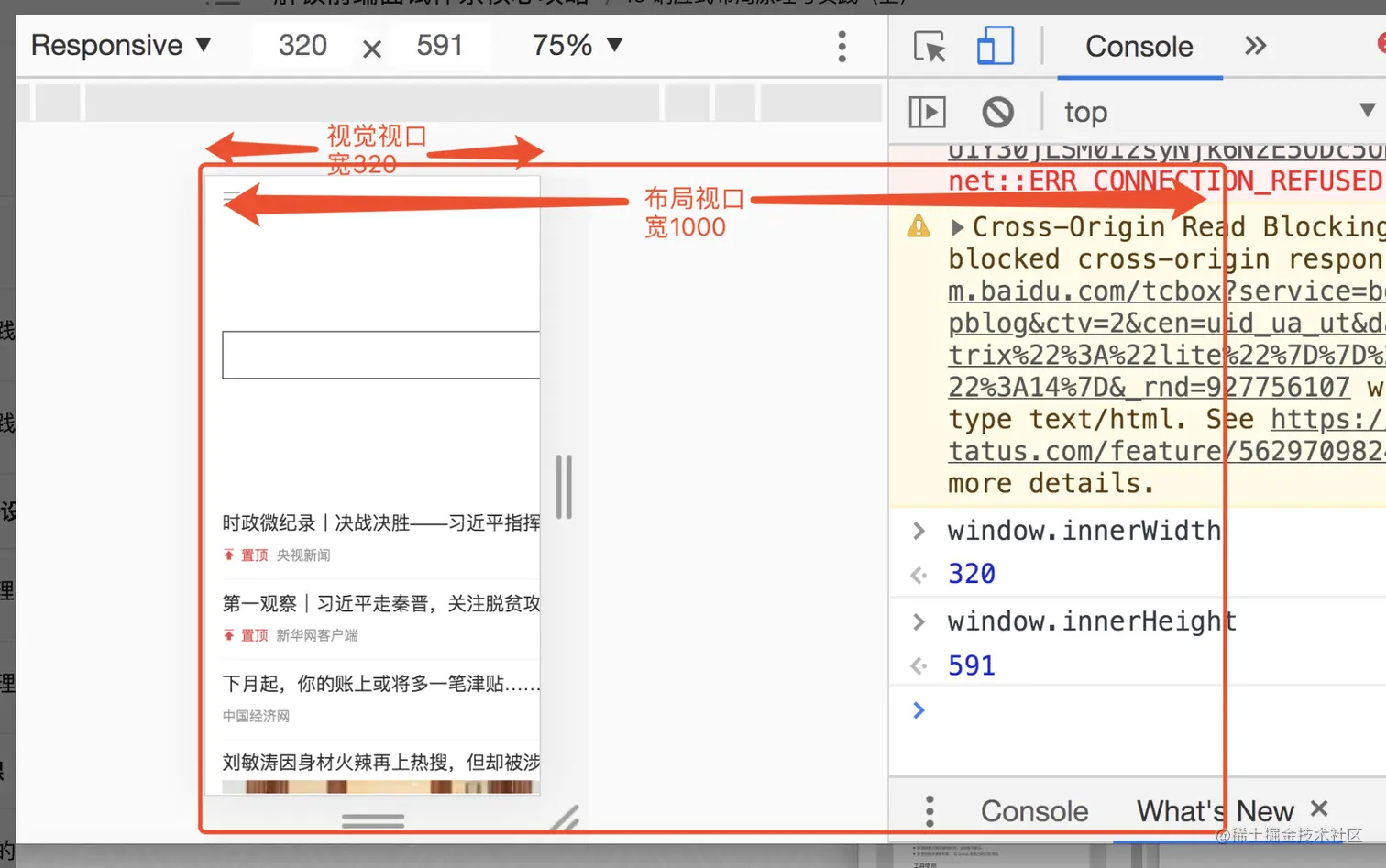Grab the corner viewport resize handle
Image resolution: width=1386 pixels, height=868 pixels.
[564, 819]
